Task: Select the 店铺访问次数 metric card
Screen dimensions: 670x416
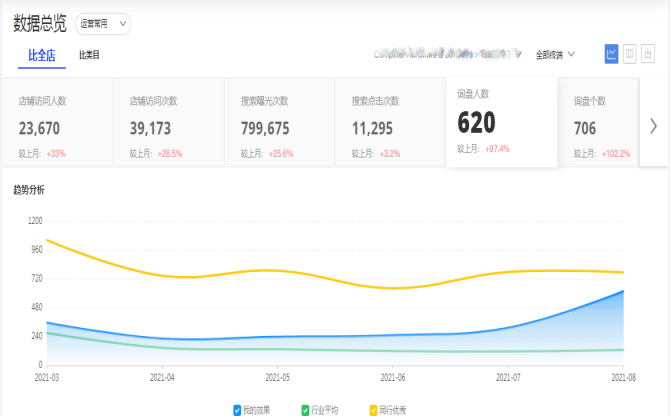Action: pyautogui.click(x=168, y=125)
